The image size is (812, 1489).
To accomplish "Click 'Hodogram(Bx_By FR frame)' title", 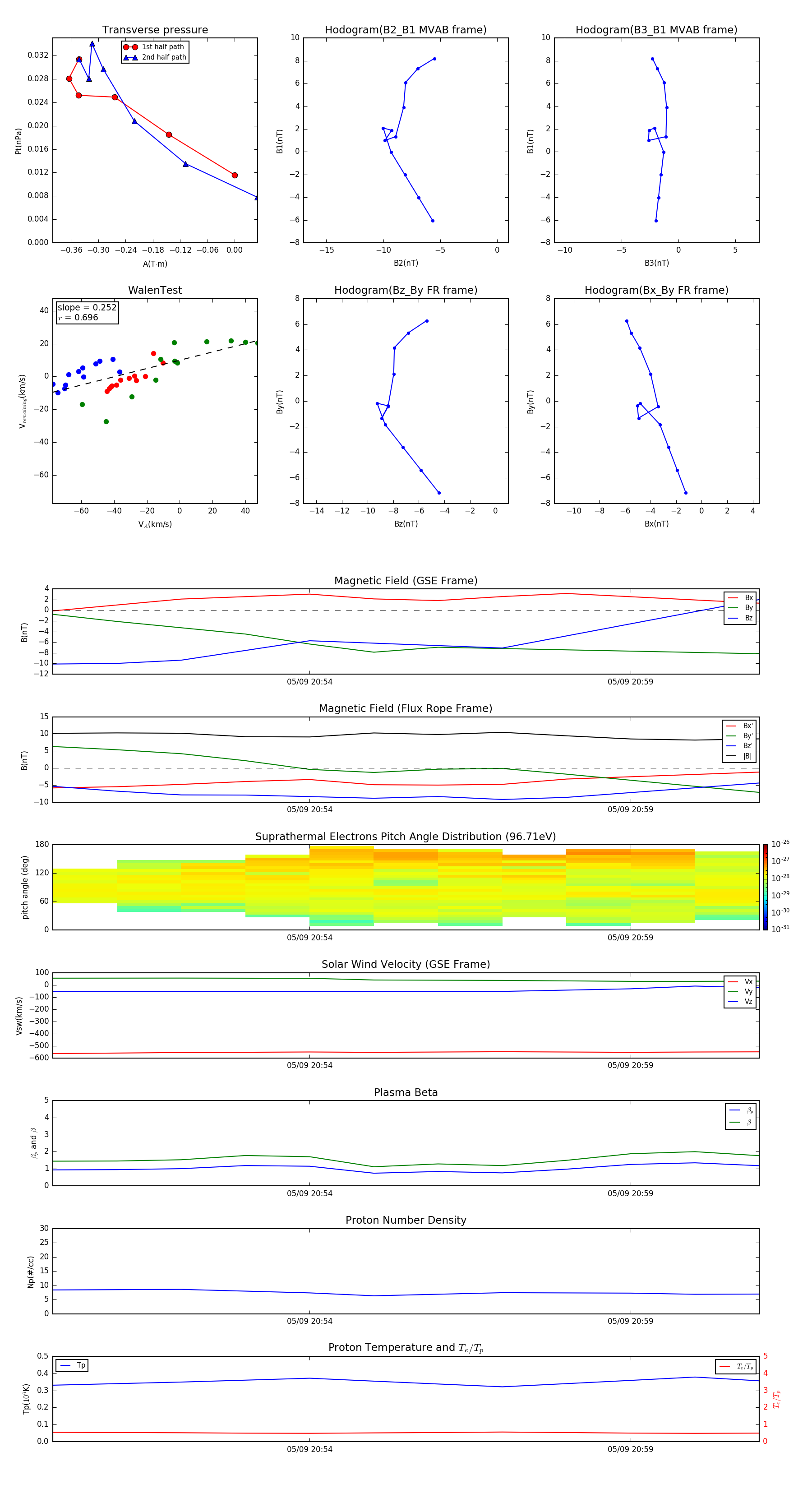I will click(656, 290).
